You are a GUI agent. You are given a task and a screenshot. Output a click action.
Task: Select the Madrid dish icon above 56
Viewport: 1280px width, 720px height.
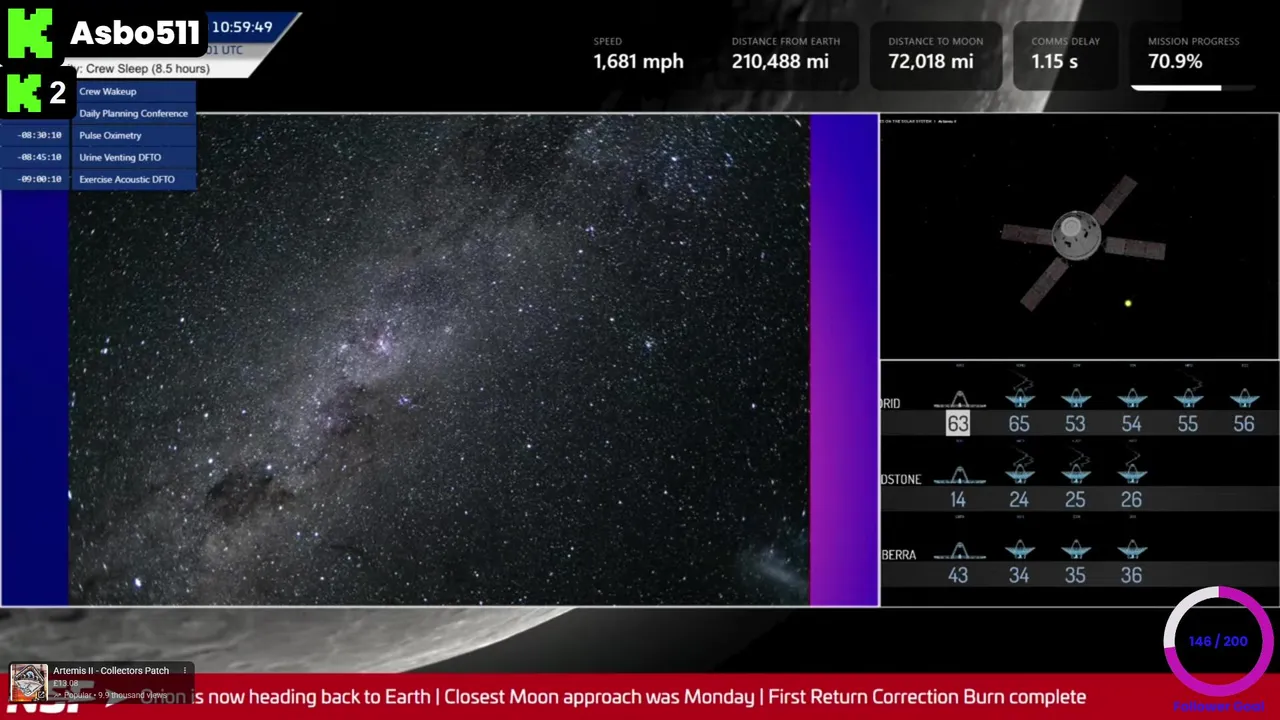(x=1243, y=400)
